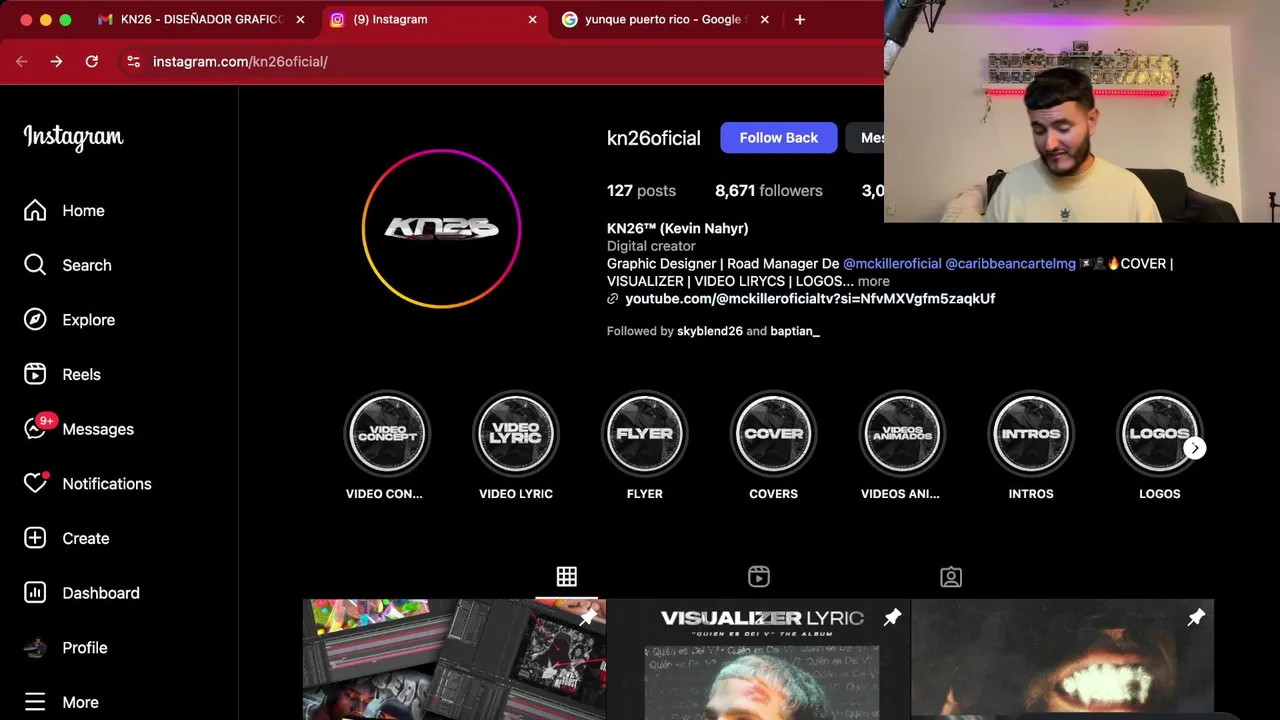Image resolution: width=1280 pixels, height=720 pixels.
Task: Go forward in browser history
Action: 57,61
